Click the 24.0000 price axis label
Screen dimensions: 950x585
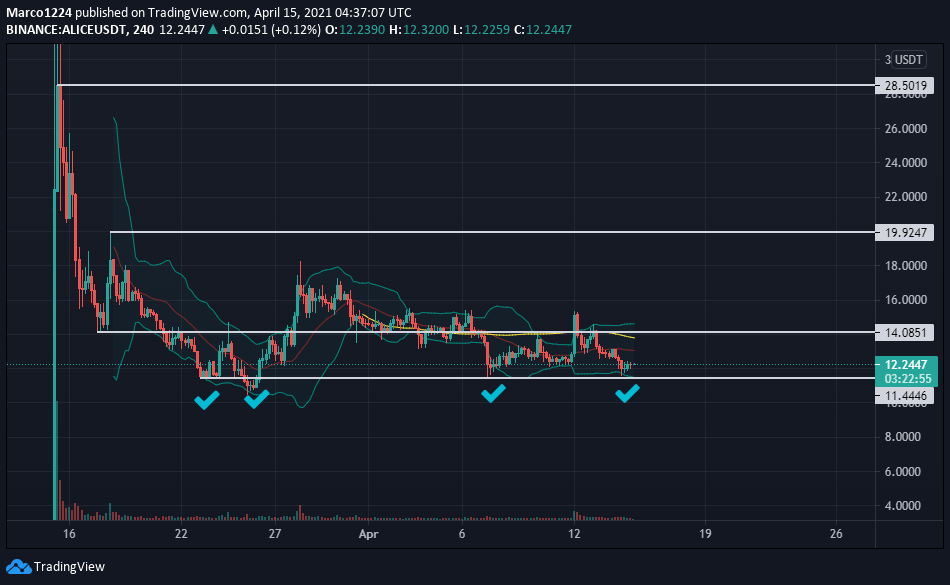pos(906,162)
